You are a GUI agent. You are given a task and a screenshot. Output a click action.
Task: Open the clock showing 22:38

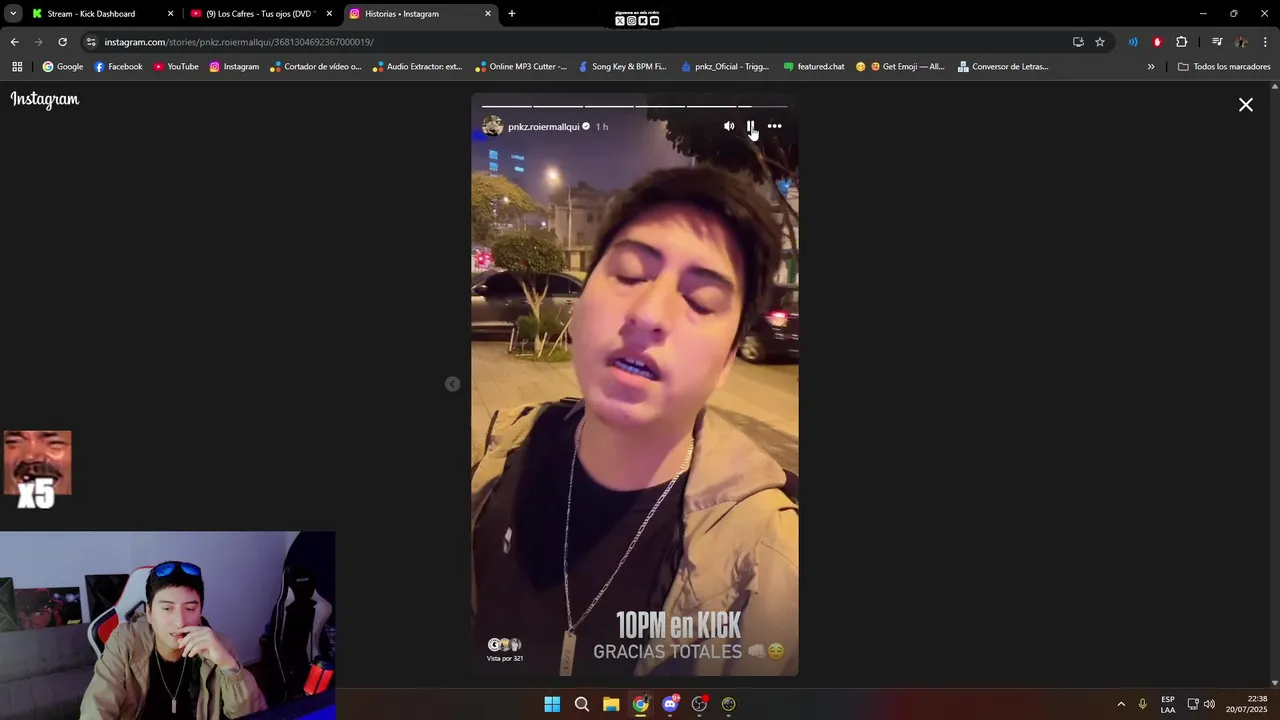(x=1248, y=704)
